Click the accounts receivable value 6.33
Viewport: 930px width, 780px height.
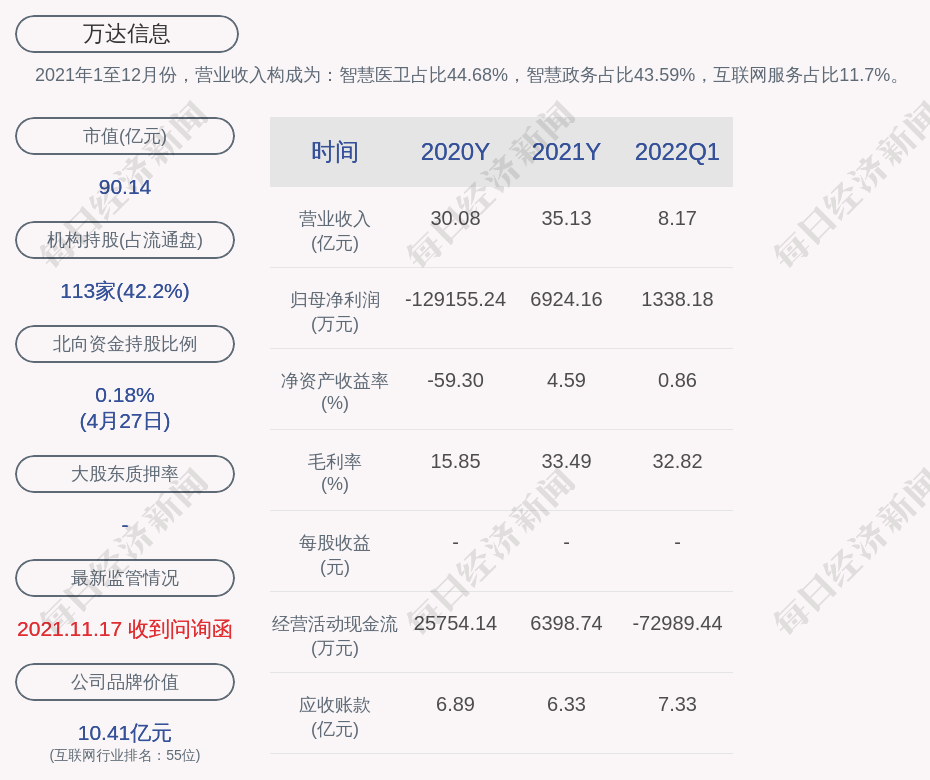(566, 704)
